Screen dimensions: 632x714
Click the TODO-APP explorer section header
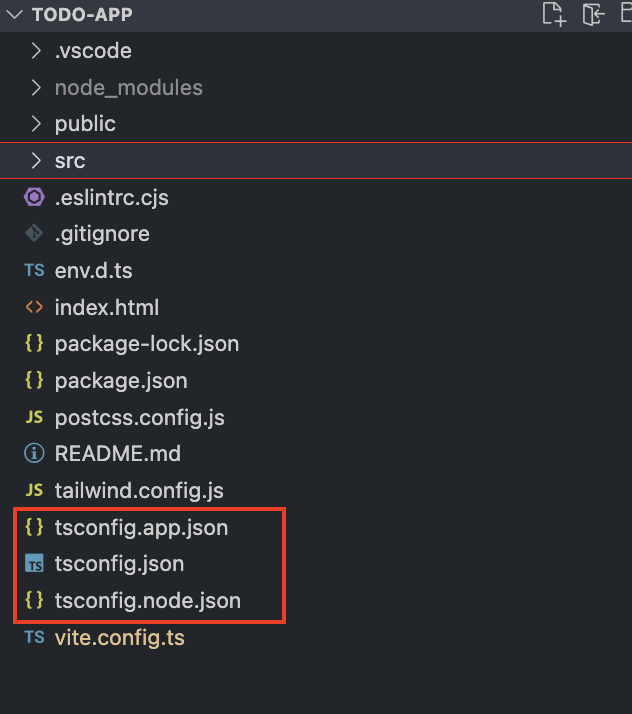82,15
